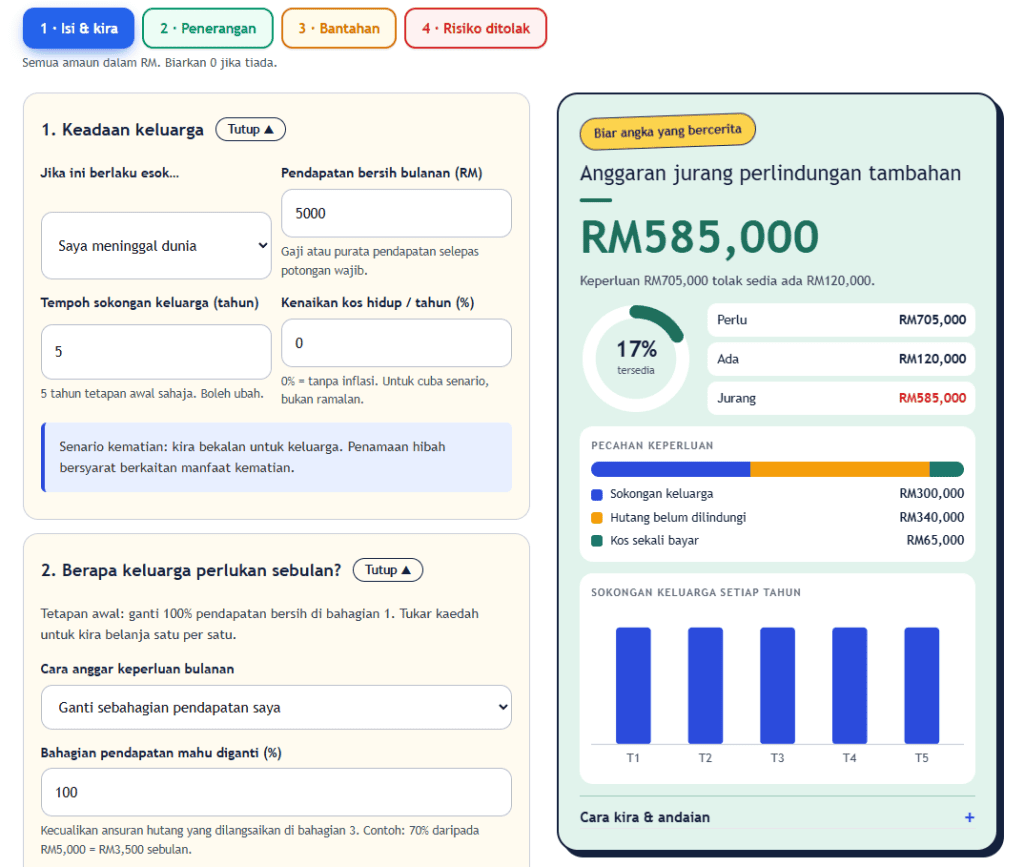Image resolution: width=1024 pixels, height=867 pixels.
Task: Open the "Ganti sebahagian pendapatan saya" dropdown
Action: (276, 707)
